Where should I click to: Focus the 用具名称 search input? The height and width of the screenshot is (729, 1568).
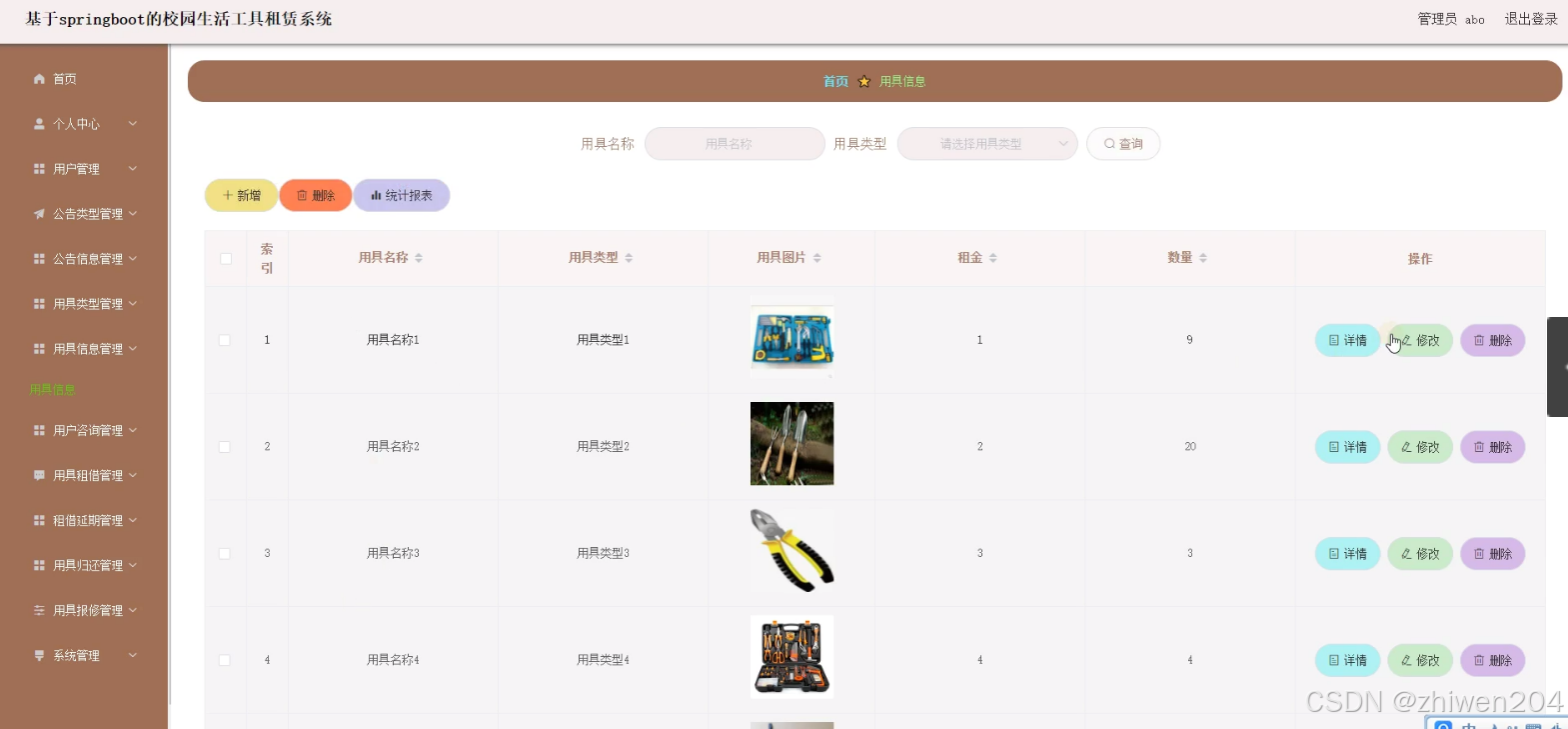pyautogui.click(x=735, y=144)
